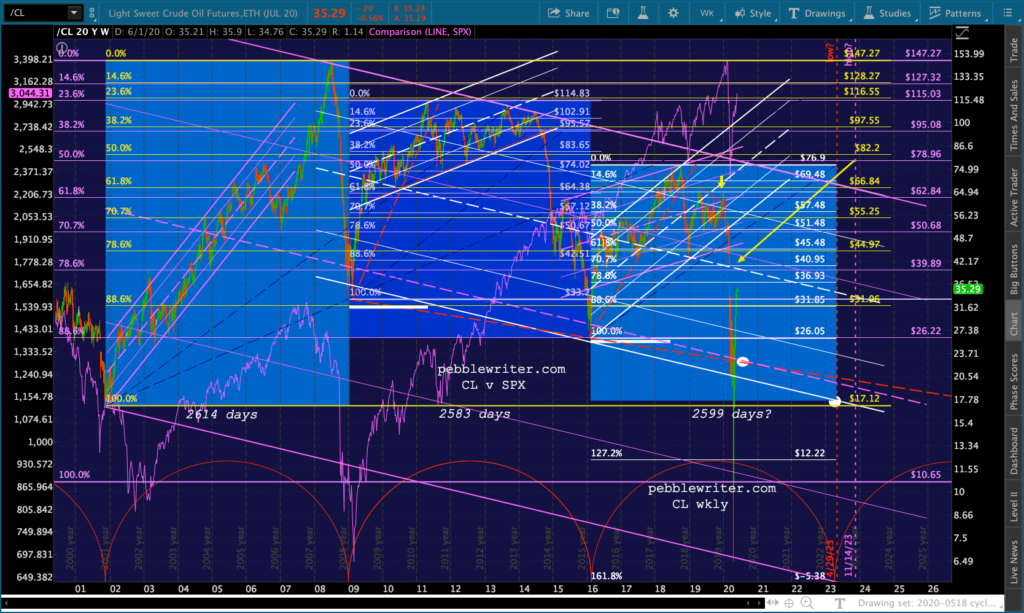Click the 4/29/23 red vertical date marker
Viewport: 1024px width, 613px height.
[x=831, y=559]
